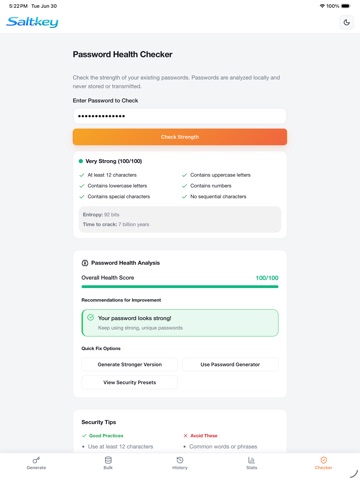The image size is (360, 480).
Task: Click Use Password Generator button
Action: tap(230, 364)
